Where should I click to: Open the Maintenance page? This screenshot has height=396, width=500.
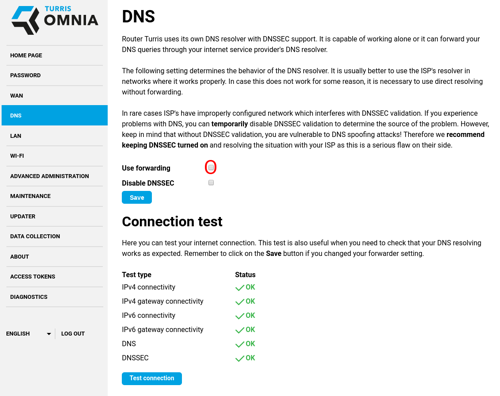coord(30,196)
